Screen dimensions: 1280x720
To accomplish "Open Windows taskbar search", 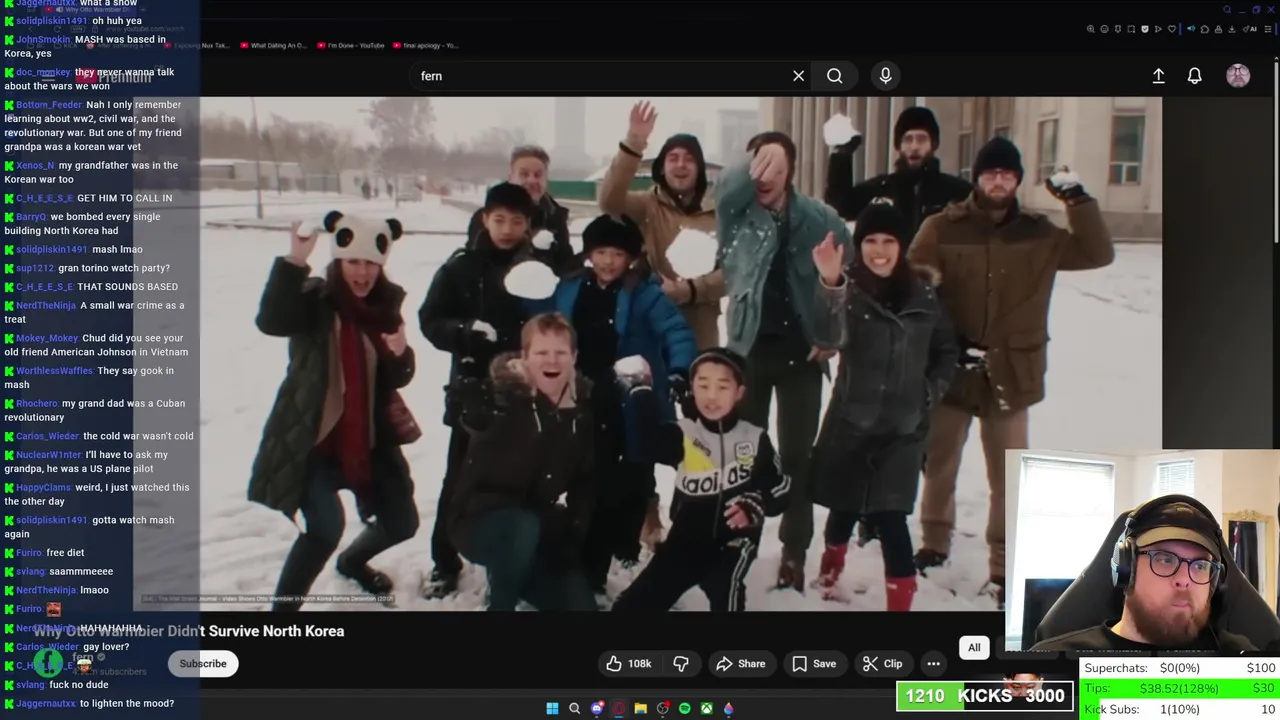I will pos(574,708).
